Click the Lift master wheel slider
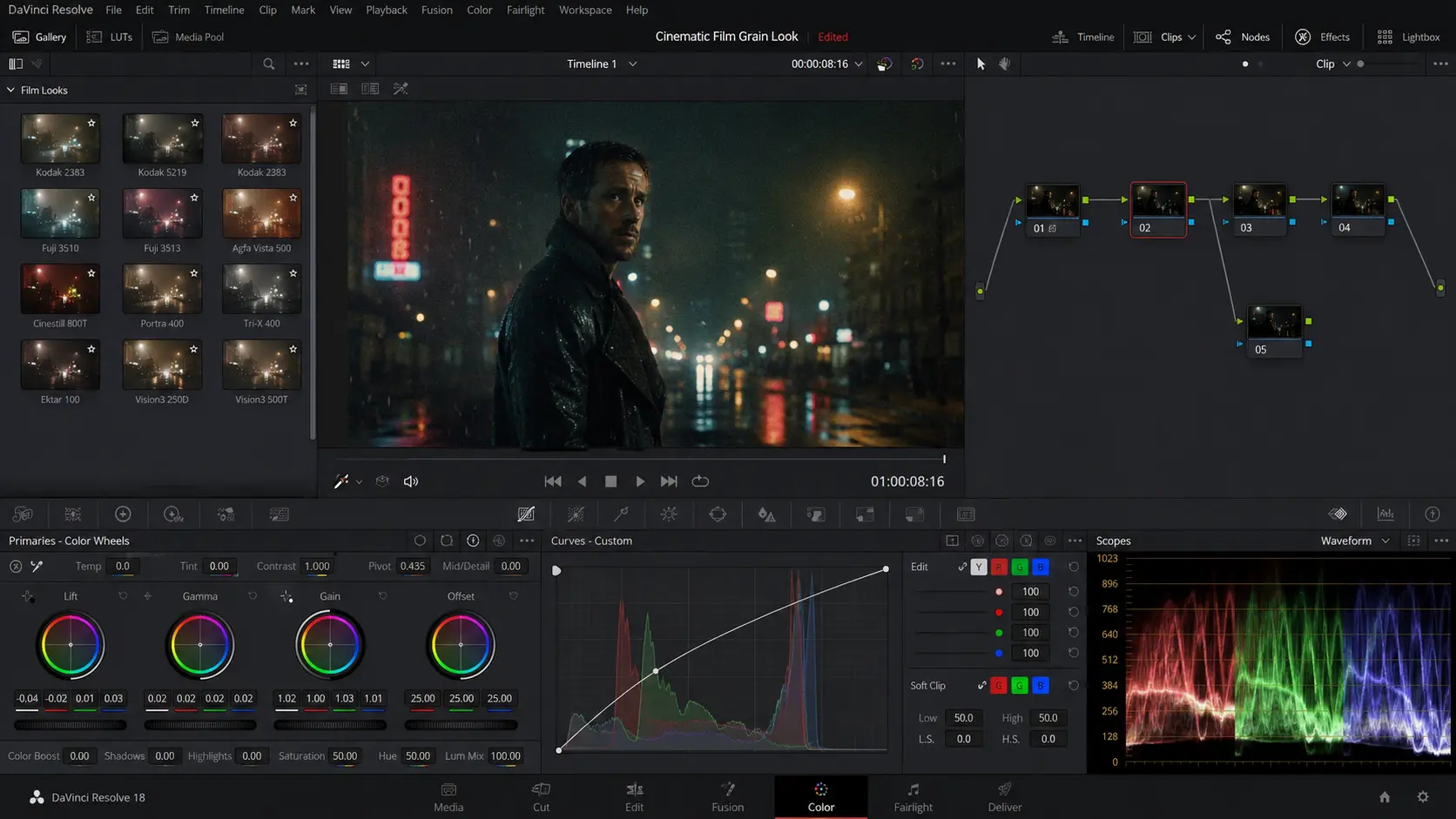The image size is (1456, 819). [x=71, y=724]
